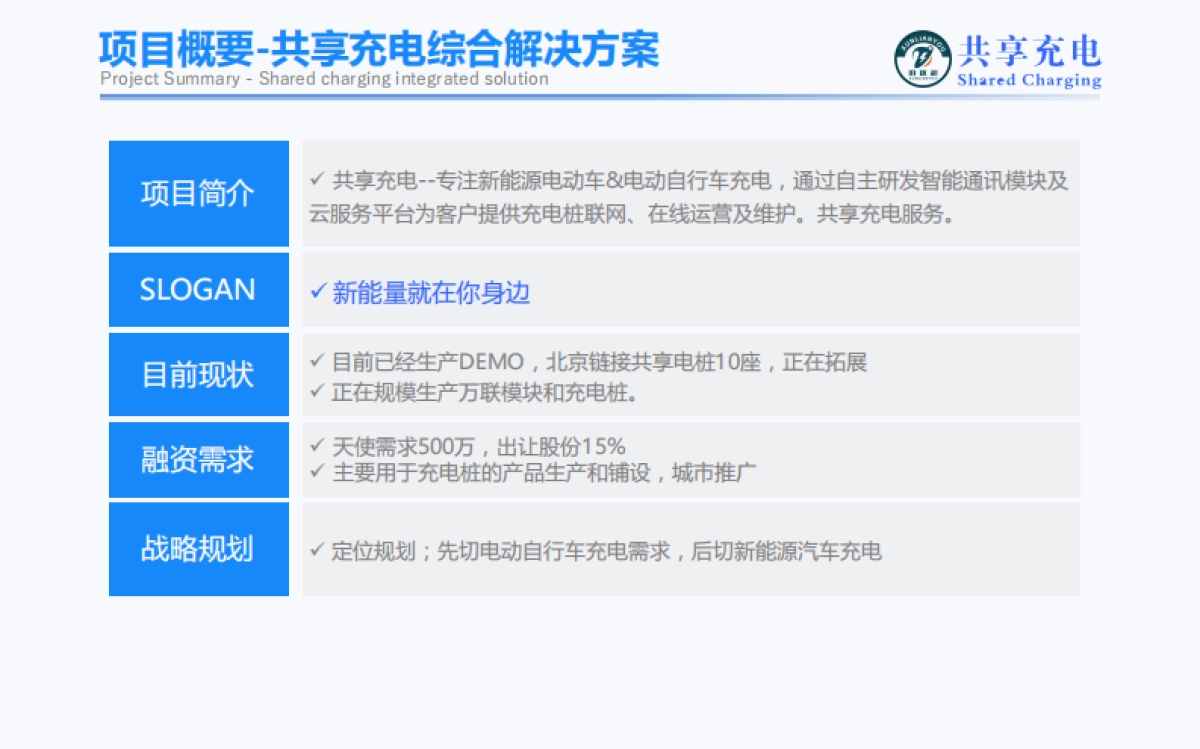Click the checkmark beside 目前已经生产DEMO line
Screen dimensions: 1200x749
point(318,363)
